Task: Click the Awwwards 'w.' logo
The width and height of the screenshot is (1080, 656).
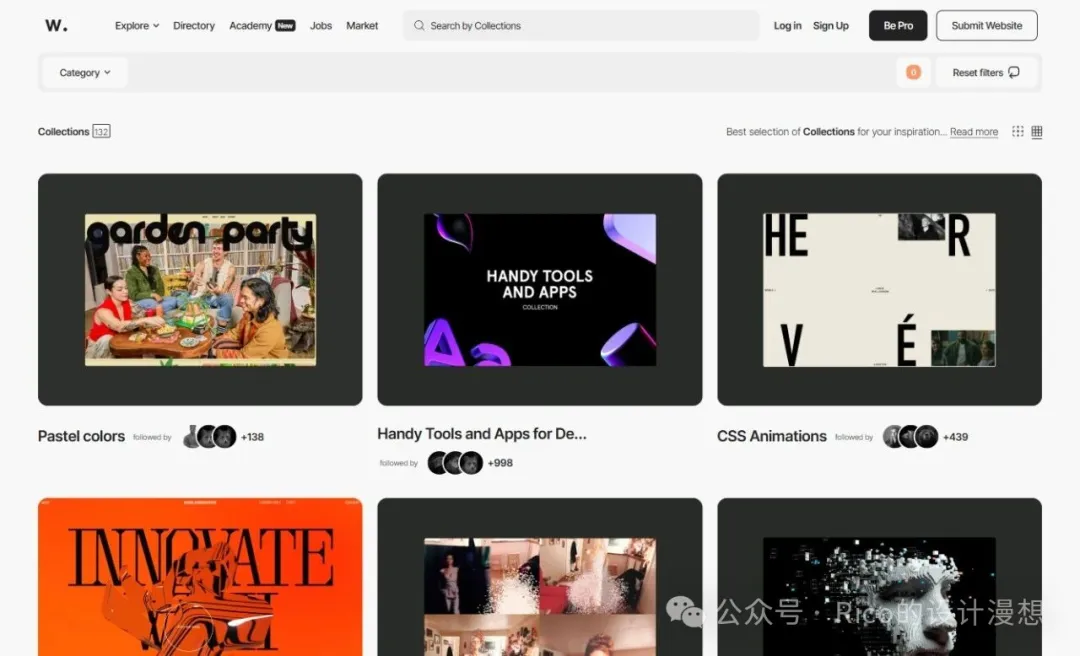Action: coord(56,25)
